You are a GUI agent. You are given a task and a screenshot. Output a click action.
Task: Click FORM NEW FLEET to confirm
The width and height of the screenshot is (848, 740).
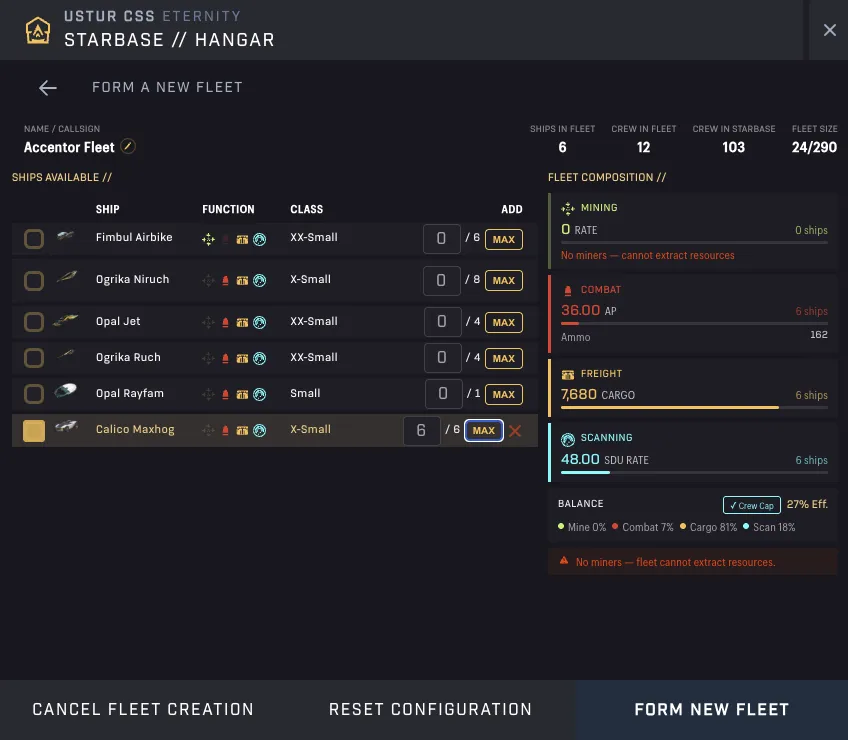[x=712, y=709]
